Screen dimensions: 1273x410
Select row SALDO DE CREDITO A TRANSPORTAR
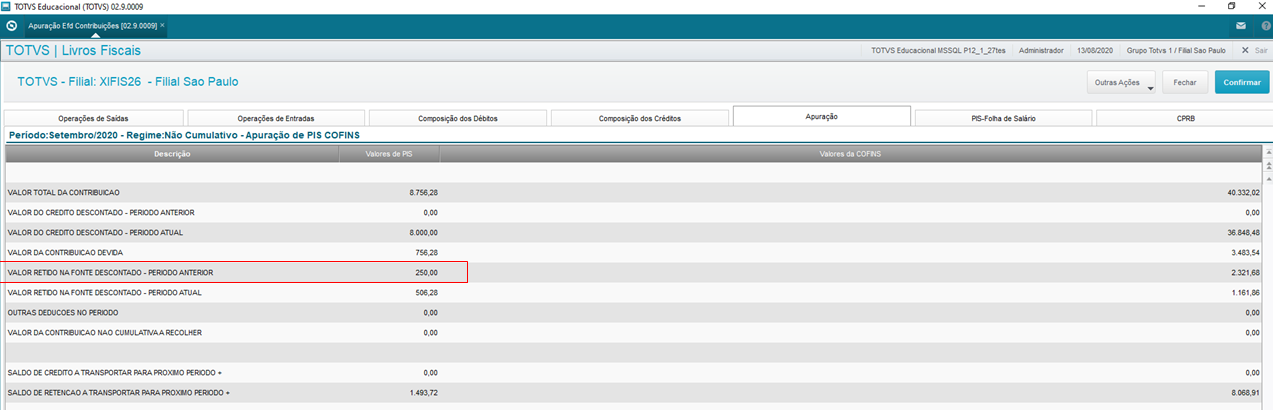tap(634, 372)
